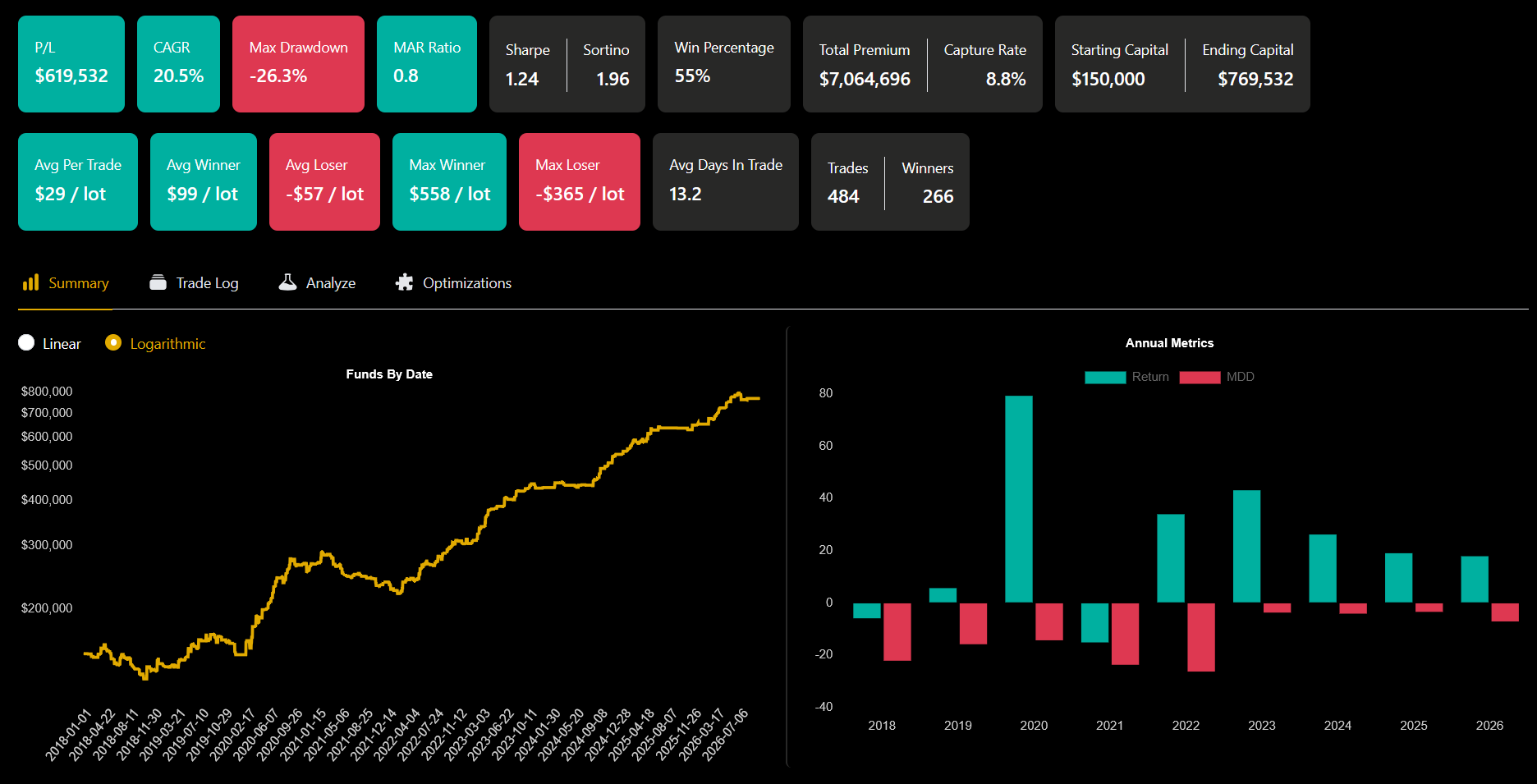Click the Ending Capital $769,532 value
This screenshot has width=1537, height=784.
(x=1255, y=80)
